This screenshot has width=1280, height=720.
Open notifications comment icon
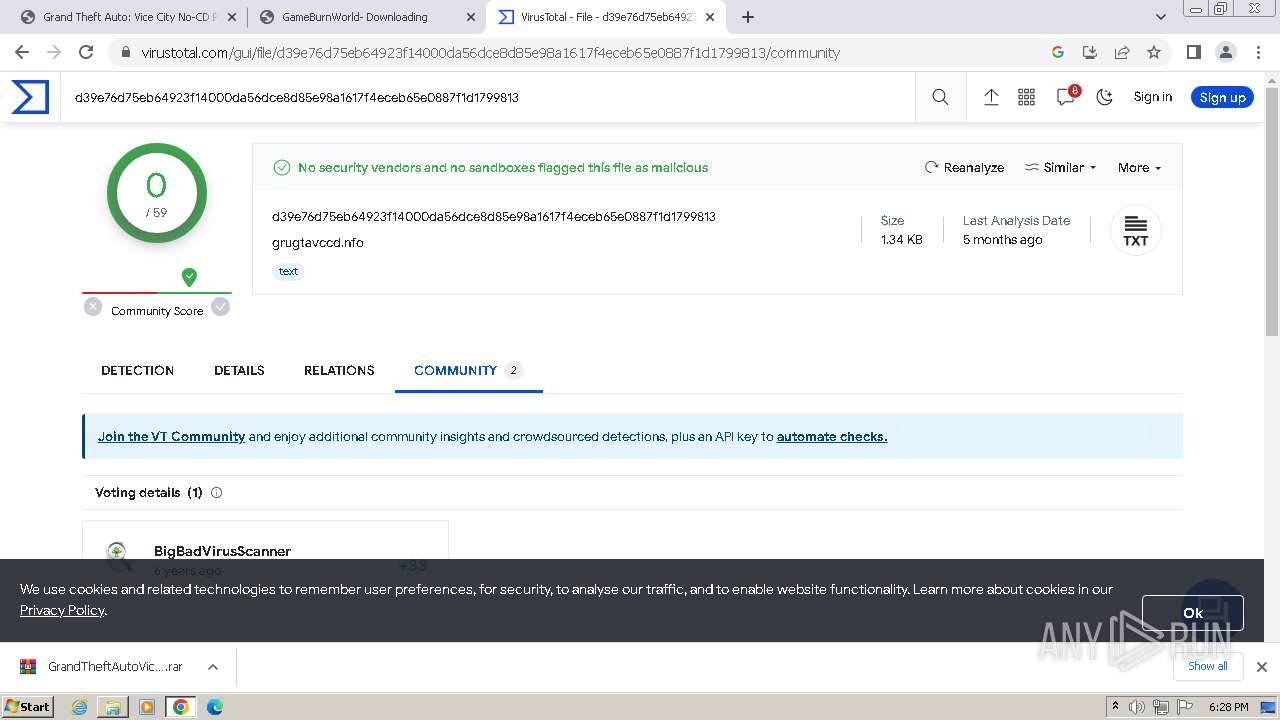pos(1066,97)
